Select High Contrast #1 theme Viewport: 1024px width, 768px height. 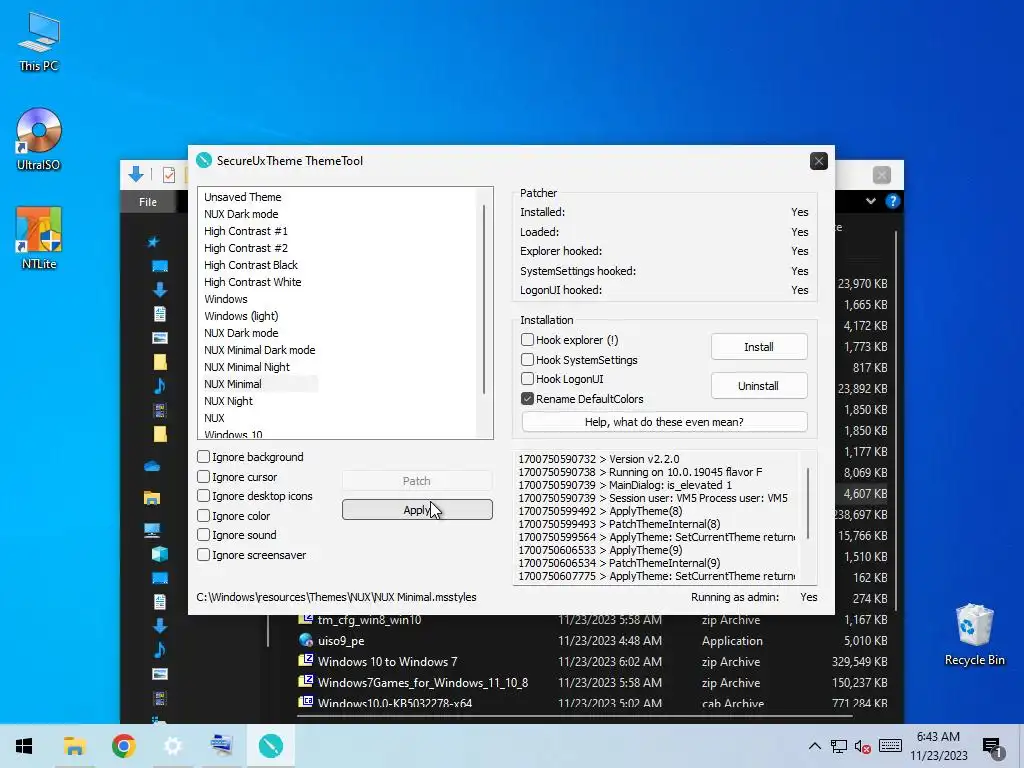coord(246,231)
